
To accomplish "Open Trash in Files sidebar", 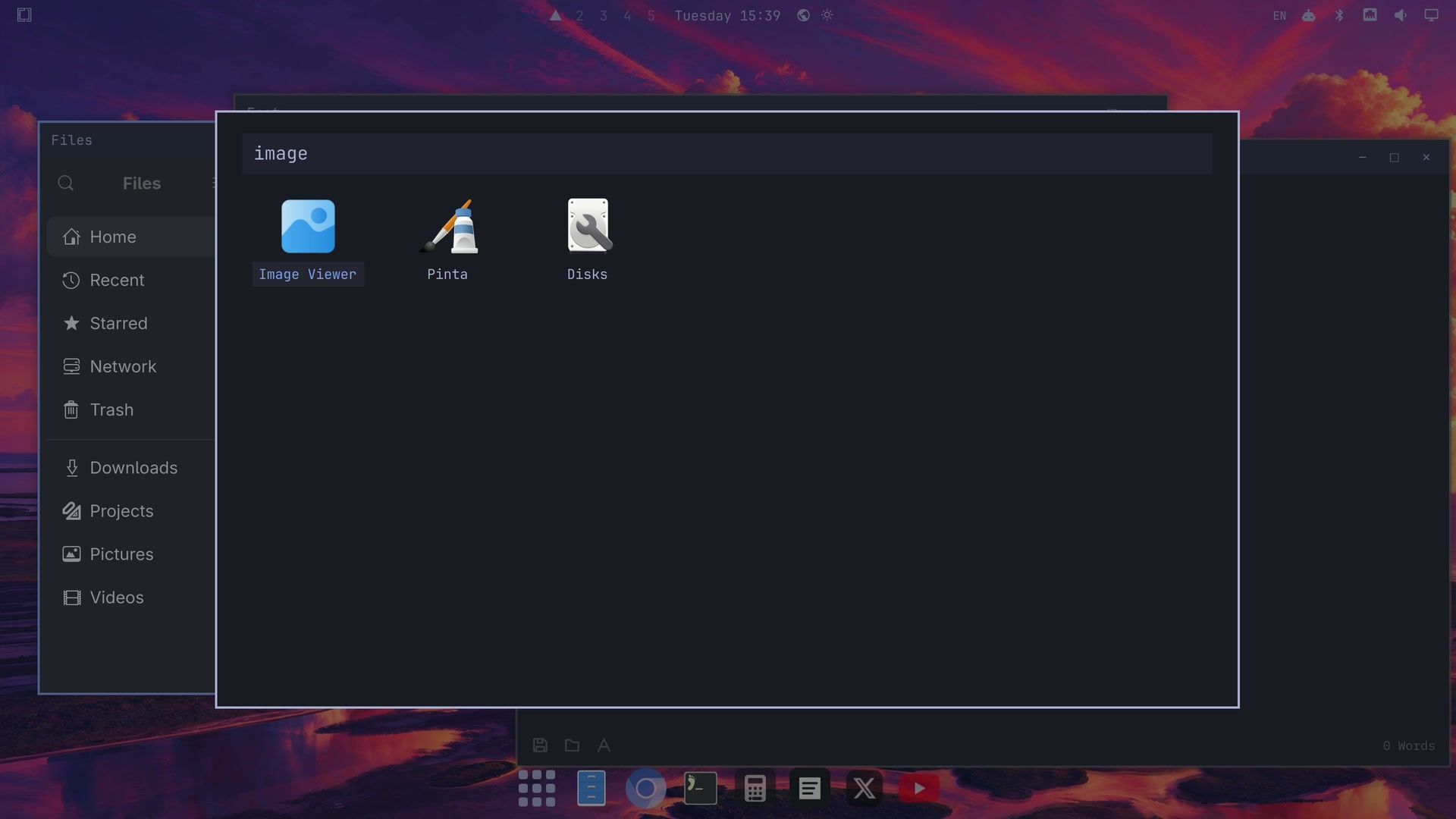I will [130, 409].
